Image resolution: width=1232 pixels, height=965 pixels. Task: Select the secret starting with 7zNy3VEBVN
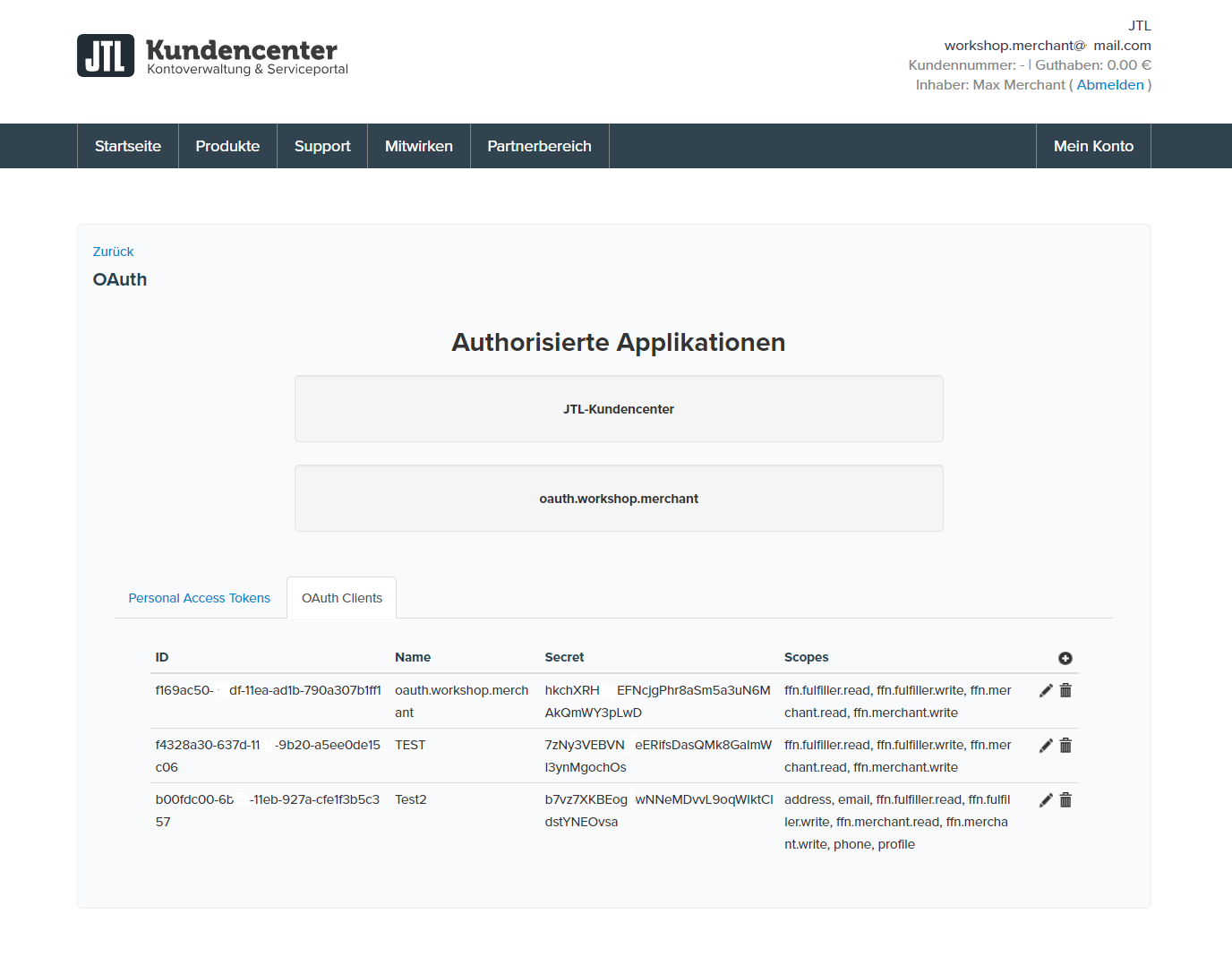[x=658, y=756]
